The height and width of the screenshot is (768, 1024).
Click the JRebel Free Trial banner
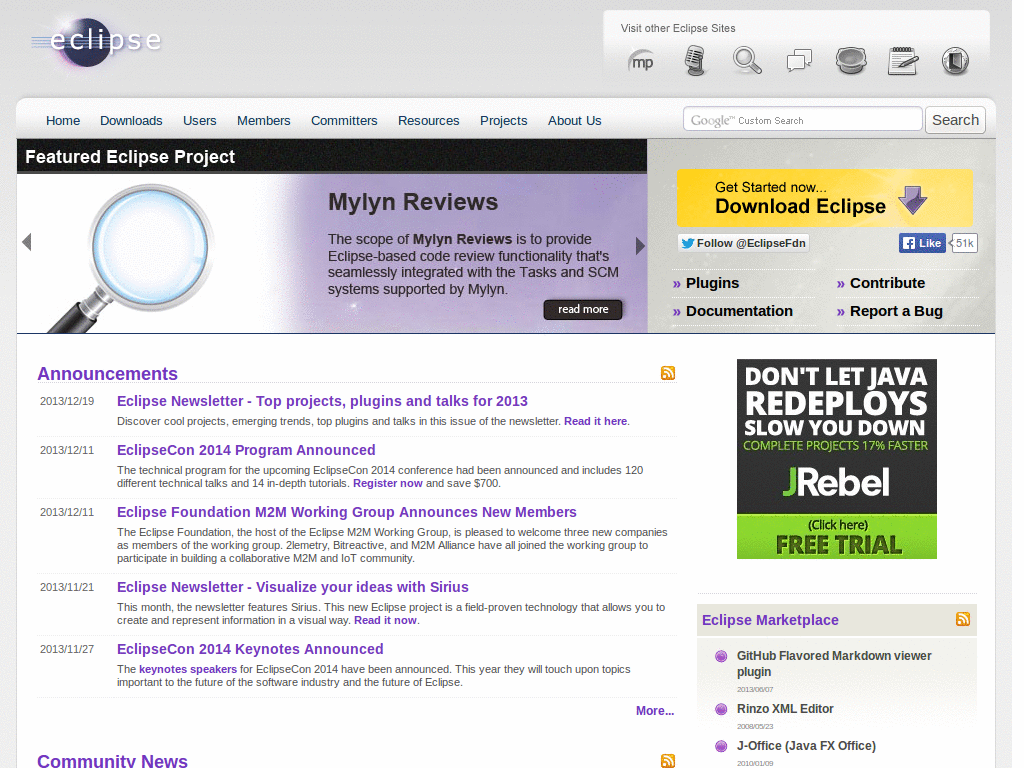pos(837,459)
